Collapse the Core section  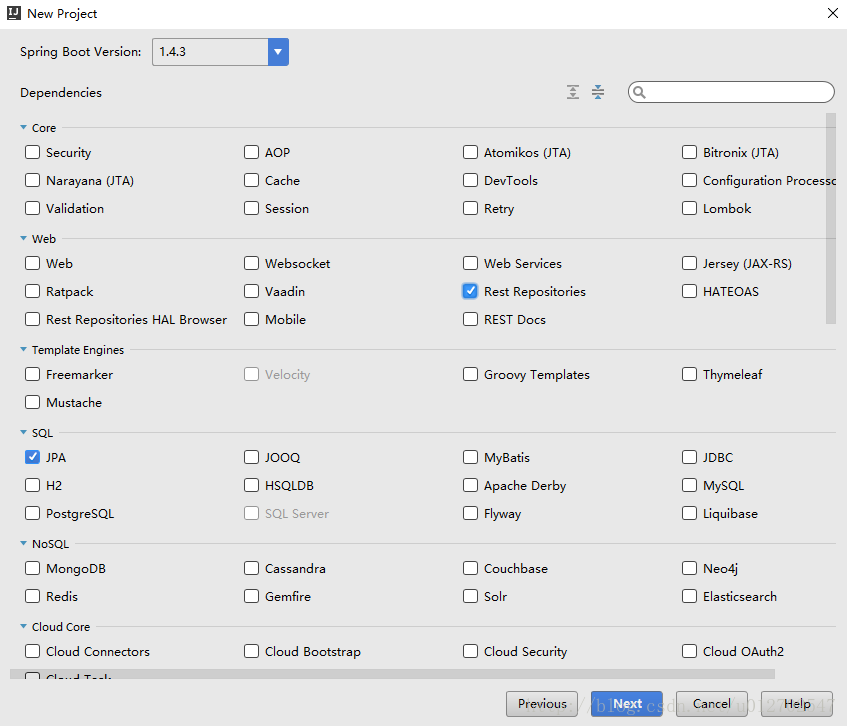pos(23,128)
